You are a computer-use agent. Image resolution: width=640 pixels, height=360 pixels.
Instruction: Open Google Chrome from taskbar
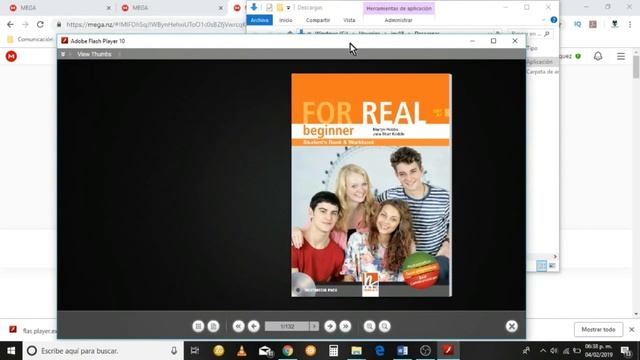[288, 351]
